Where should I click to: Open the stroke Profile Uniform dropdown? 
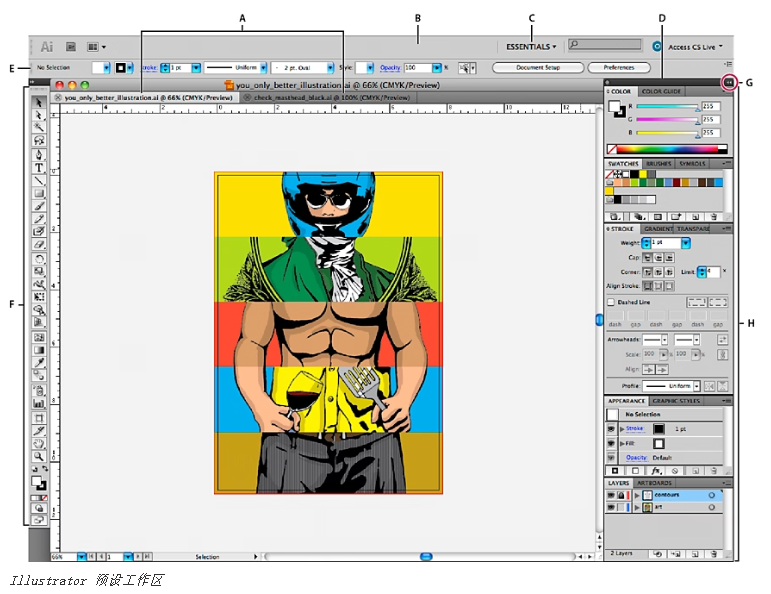682,385
